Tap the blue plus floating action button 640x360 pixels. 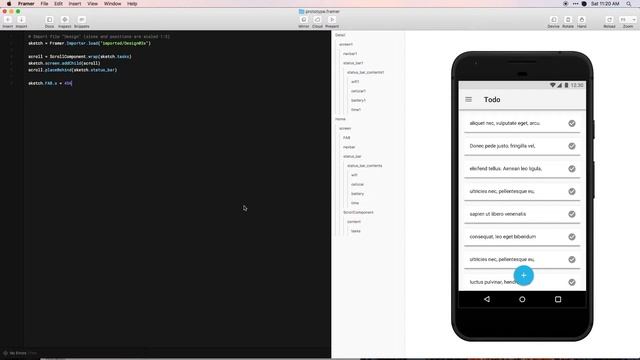click(523, 276)
